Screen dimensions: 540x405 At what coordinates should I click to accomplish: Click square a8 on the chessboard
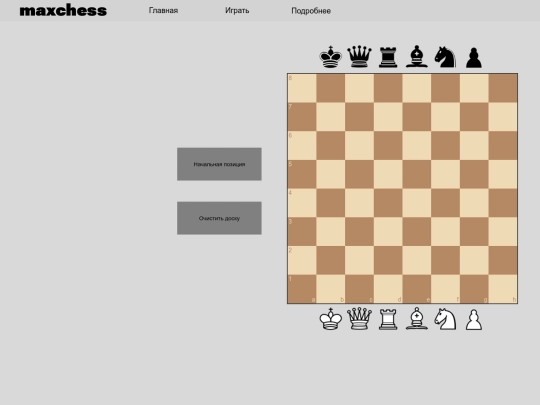[302, 88]
